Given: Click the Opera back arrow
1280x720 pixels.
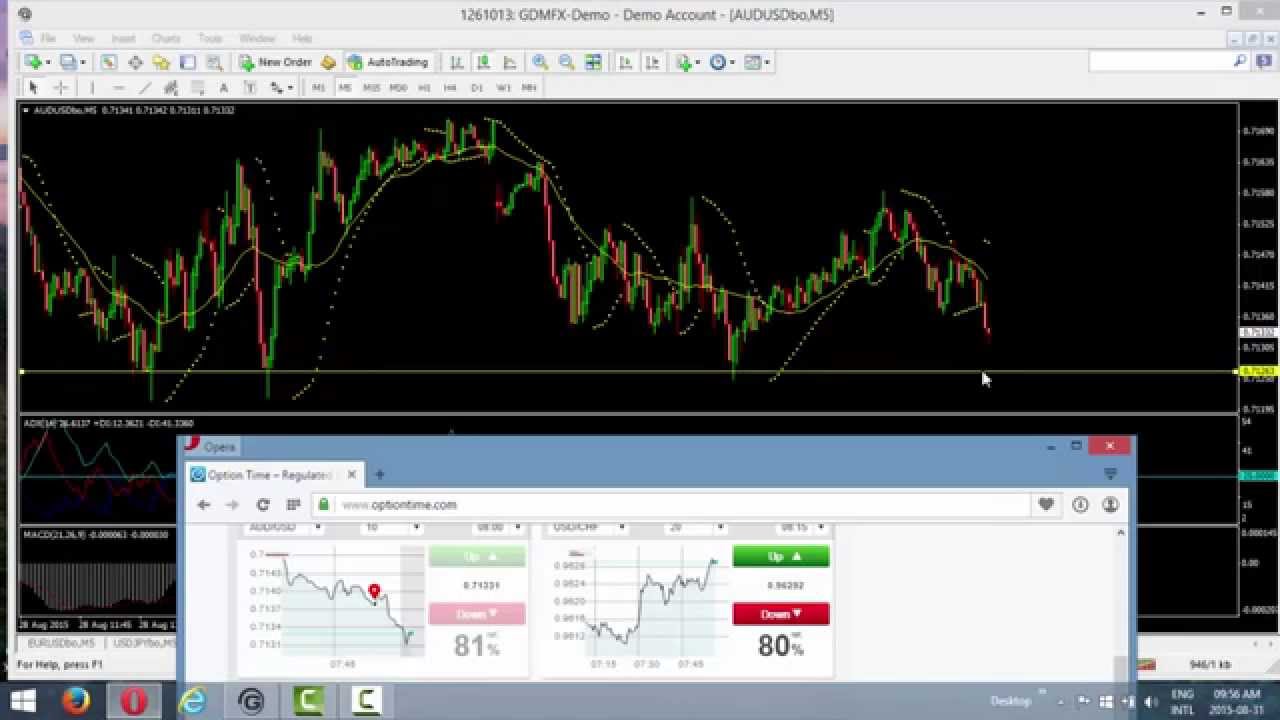Looking at the screenshot, I should [x=204, y=505].
